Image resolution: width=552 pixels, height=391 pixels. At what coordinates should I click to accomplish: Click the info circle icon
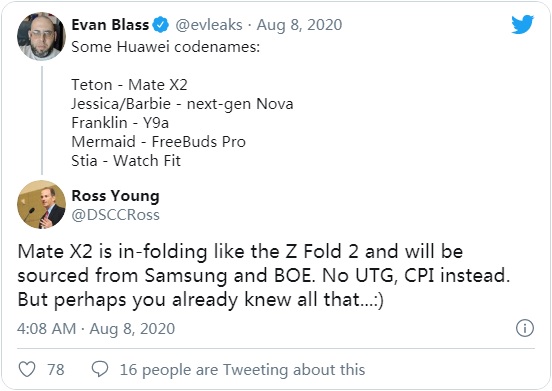tap(525, 328)
